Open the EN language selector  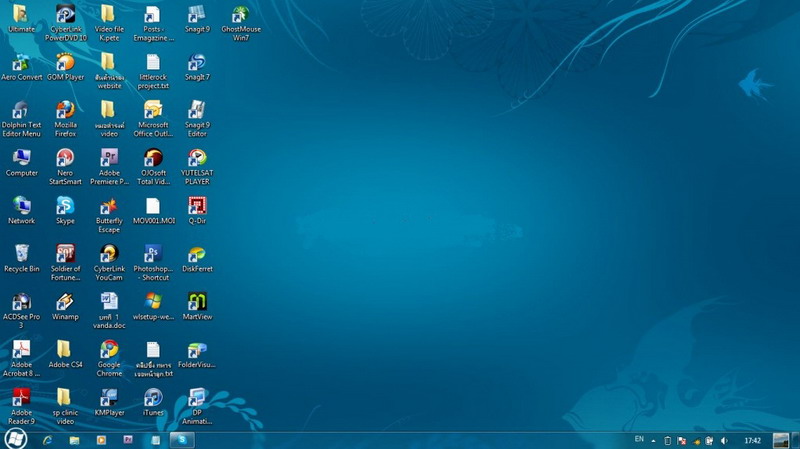[639, 439]
